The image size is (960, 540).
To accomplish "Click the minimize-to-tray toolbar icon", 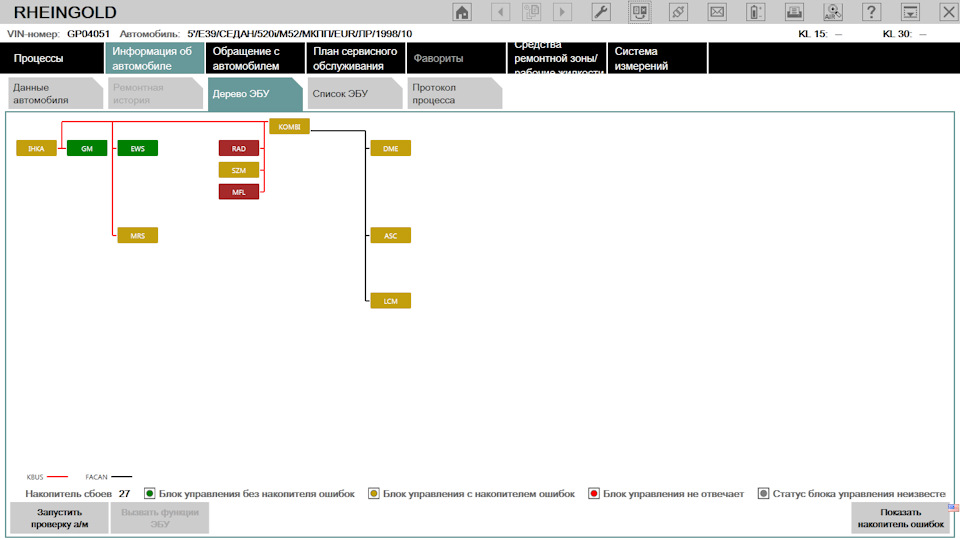I will coord(910,12).
